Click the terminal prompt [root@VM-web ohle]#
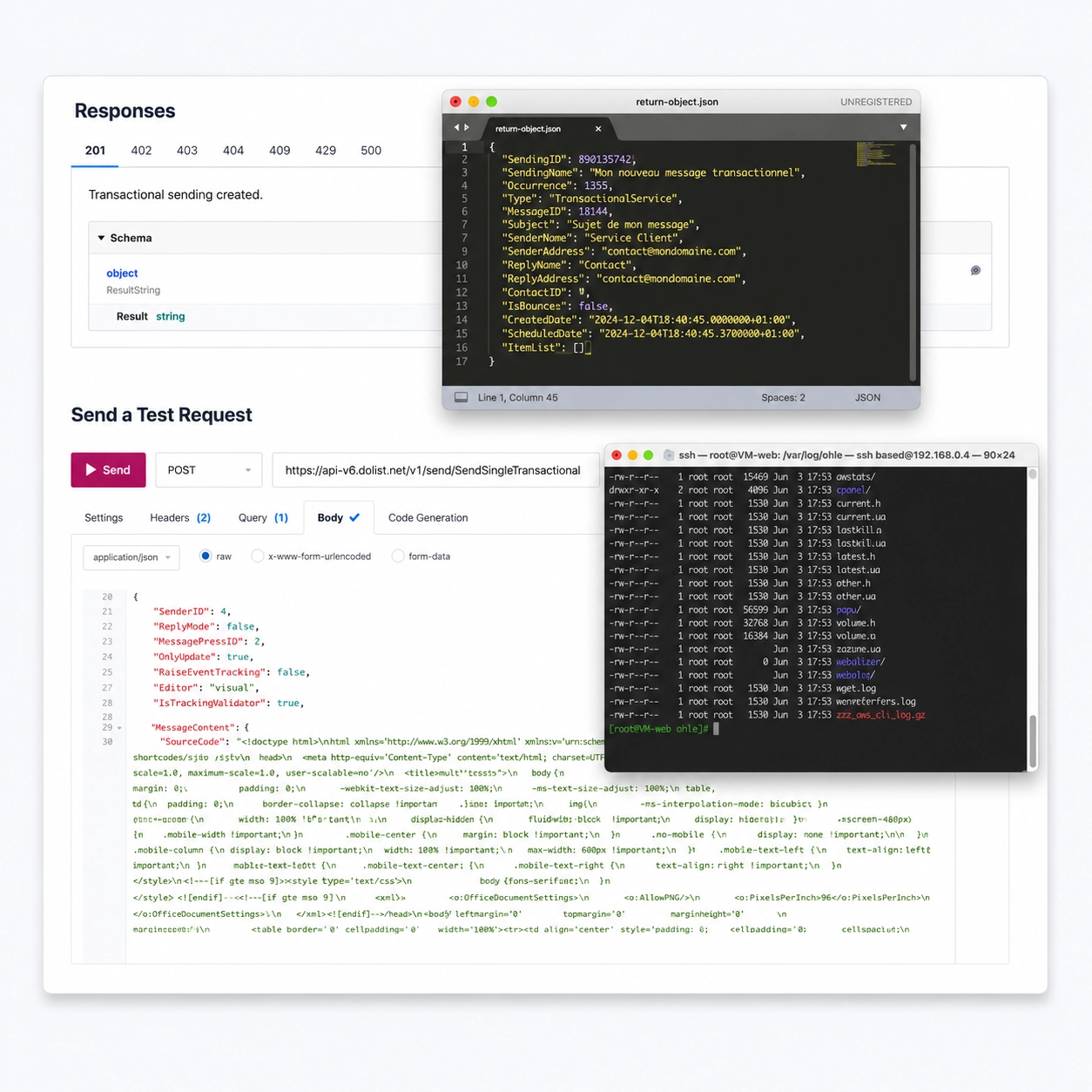1092x1092 pixels. tap(659, 728)
